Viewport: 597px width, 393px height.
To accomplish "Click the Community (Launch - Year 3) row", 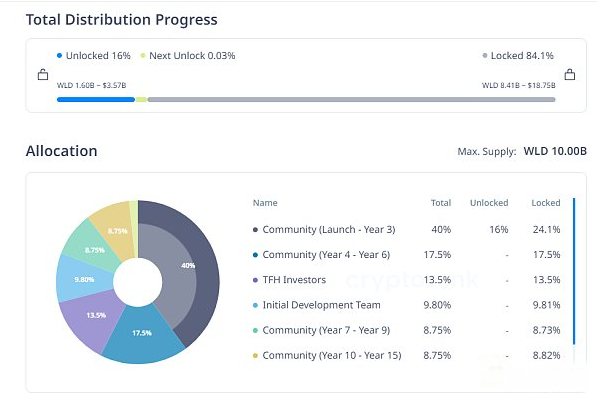I will click(x=407, y=230).
